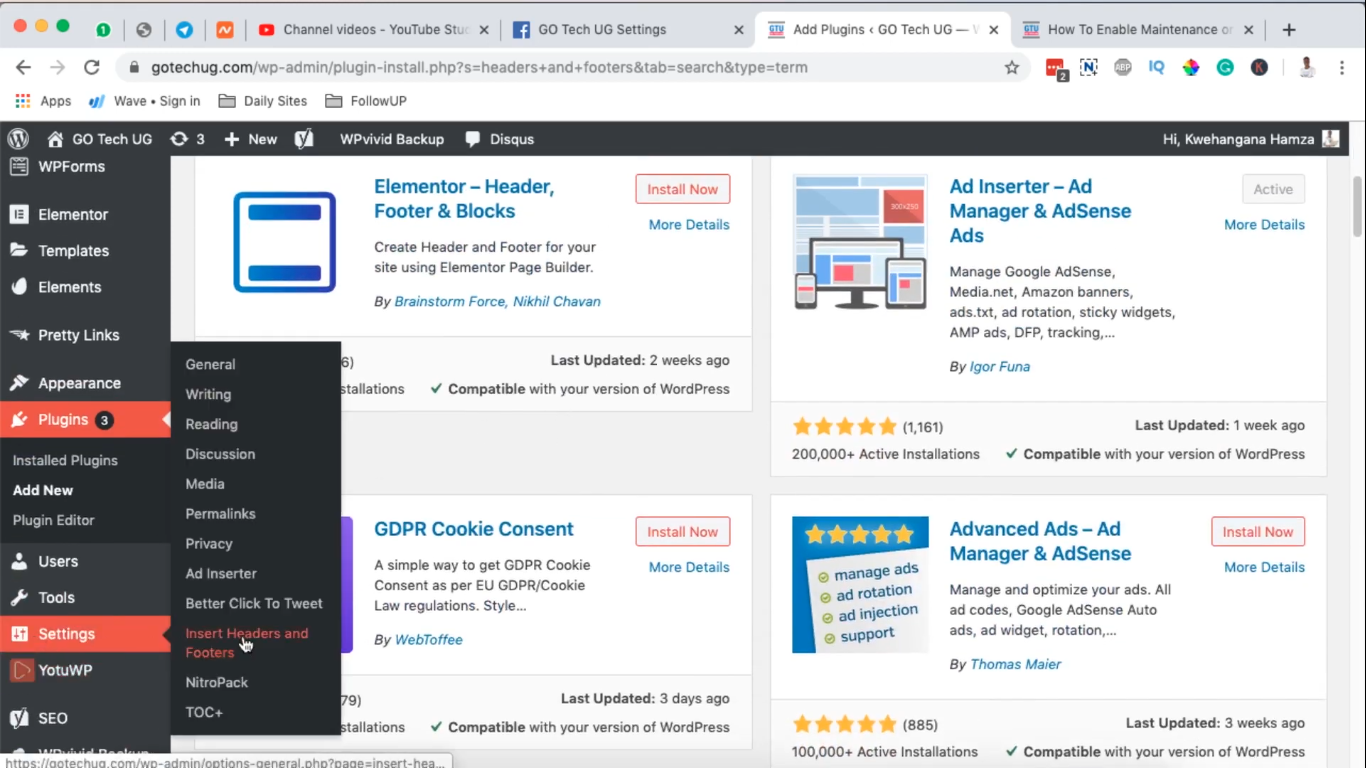Viewport: 1366px width, 768px height.
Task: Select Ad Inserter in the Settings flyout
Action: [x=221, y=574]
